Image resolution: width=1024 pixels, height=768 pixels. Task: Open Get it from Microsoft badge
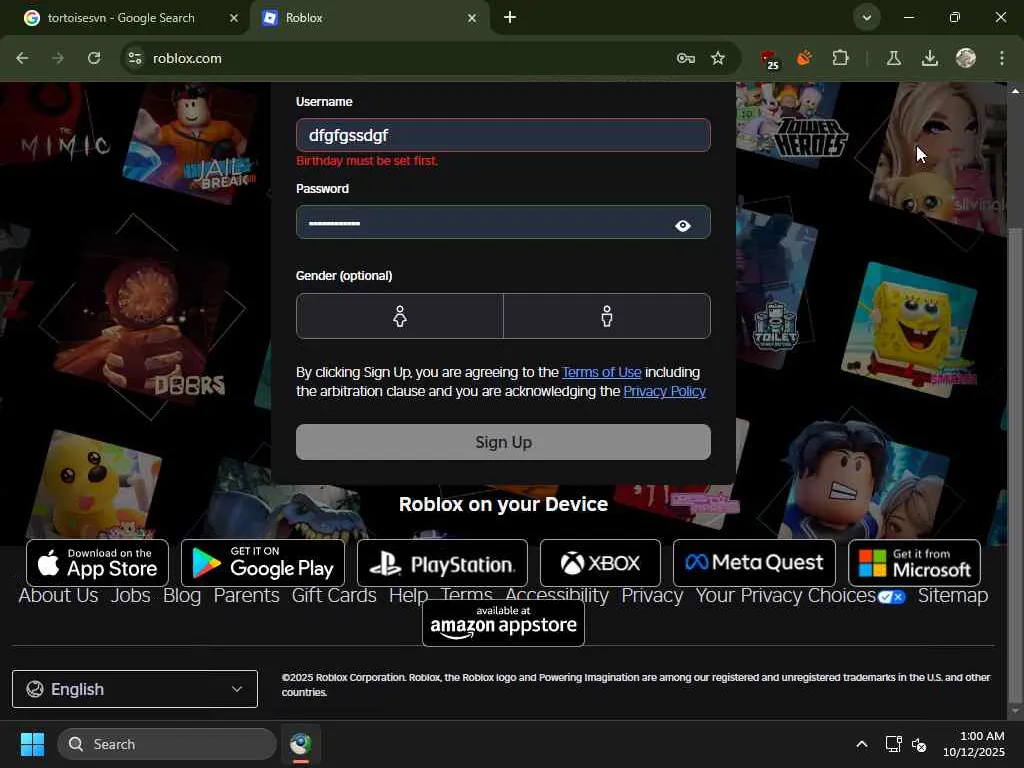tap(914, 563)
